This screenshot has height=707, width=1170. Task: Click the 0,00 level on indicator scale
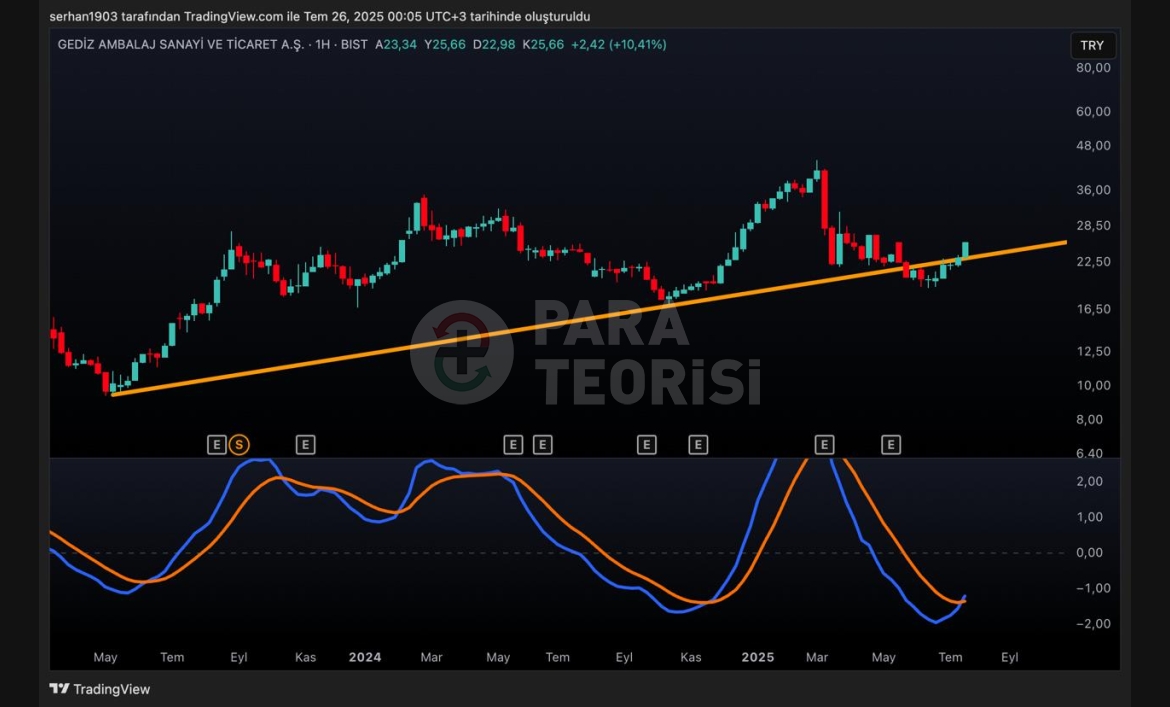pyautogui.click(x=1089, y=553)
